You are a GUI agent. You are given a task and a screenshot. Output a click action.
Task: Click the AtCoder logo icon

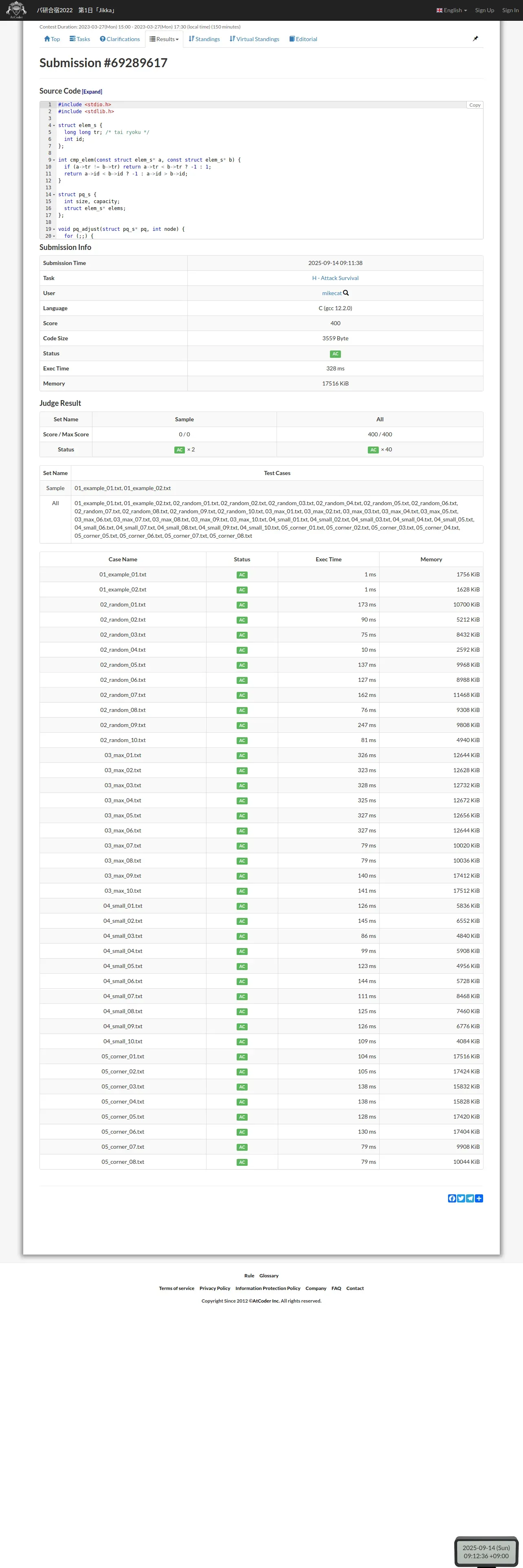(16, 10)
